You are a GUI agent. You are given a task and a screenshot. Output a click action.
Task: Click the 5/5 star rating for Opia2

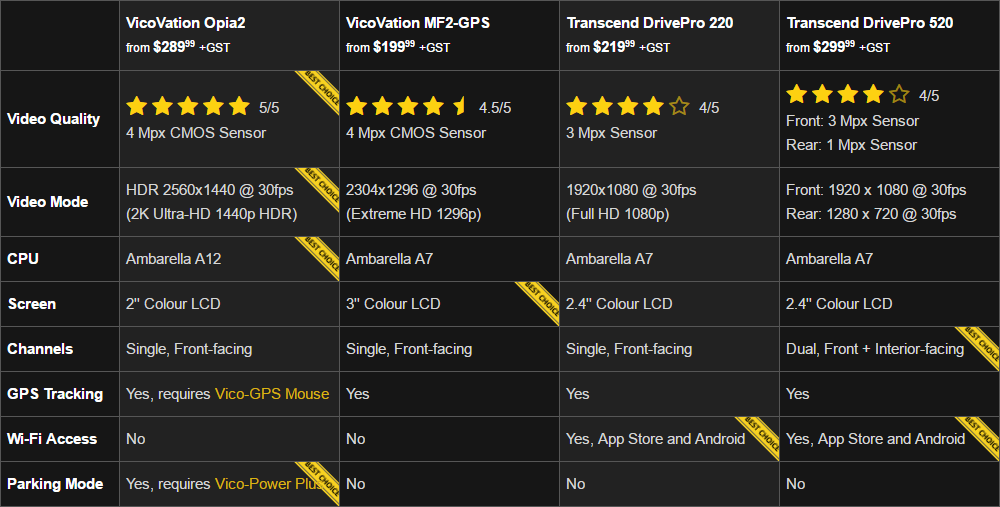pyautogui.click(x=188, y=106)
